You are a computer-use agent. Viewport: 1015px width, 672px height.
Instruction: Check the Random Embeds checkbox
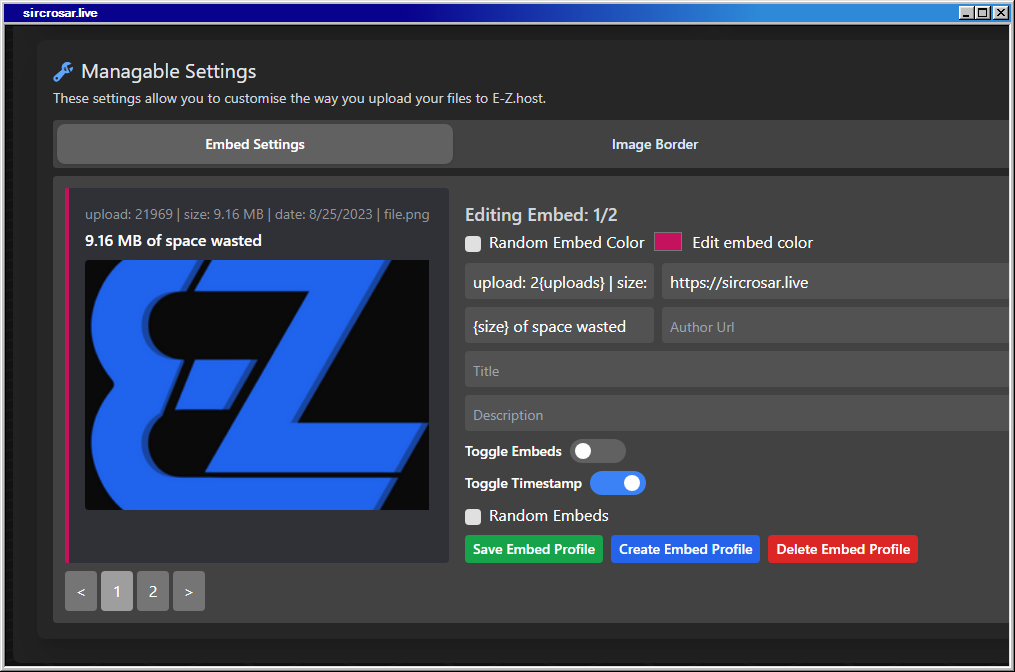point(473,517)
